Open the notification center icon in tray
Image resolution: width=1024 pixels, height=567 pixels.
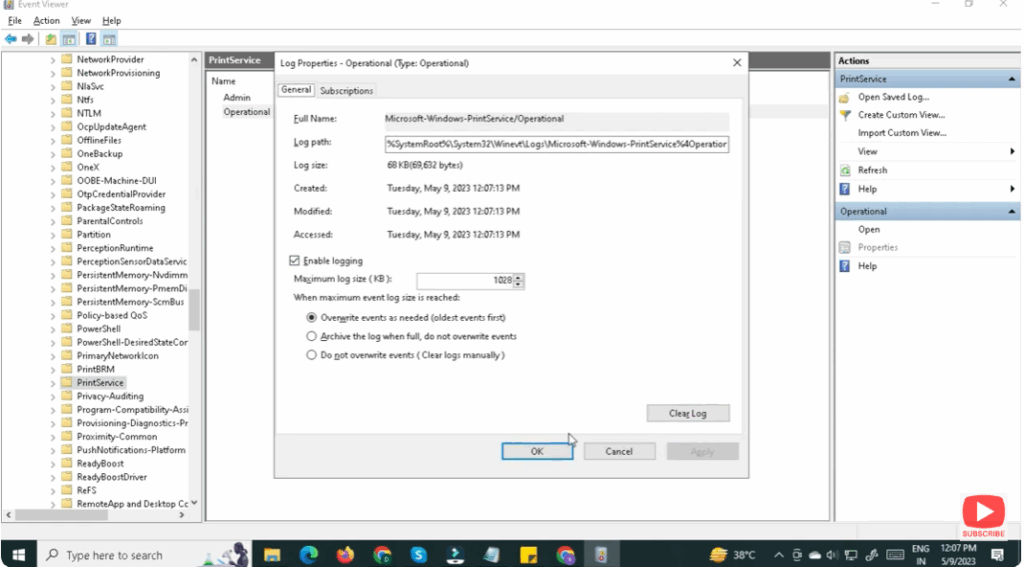[x=999, y=555]
